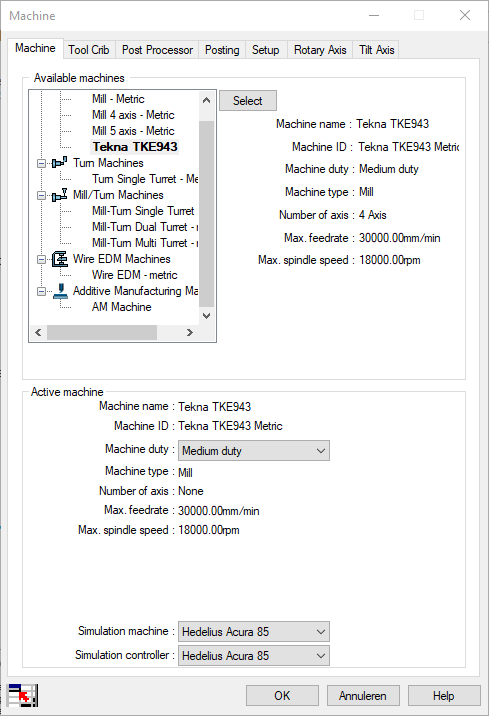Click the Additive Manufacturing Ma label
The height and width of the screenshot is (716, 489).
click(x=136, y=291)
